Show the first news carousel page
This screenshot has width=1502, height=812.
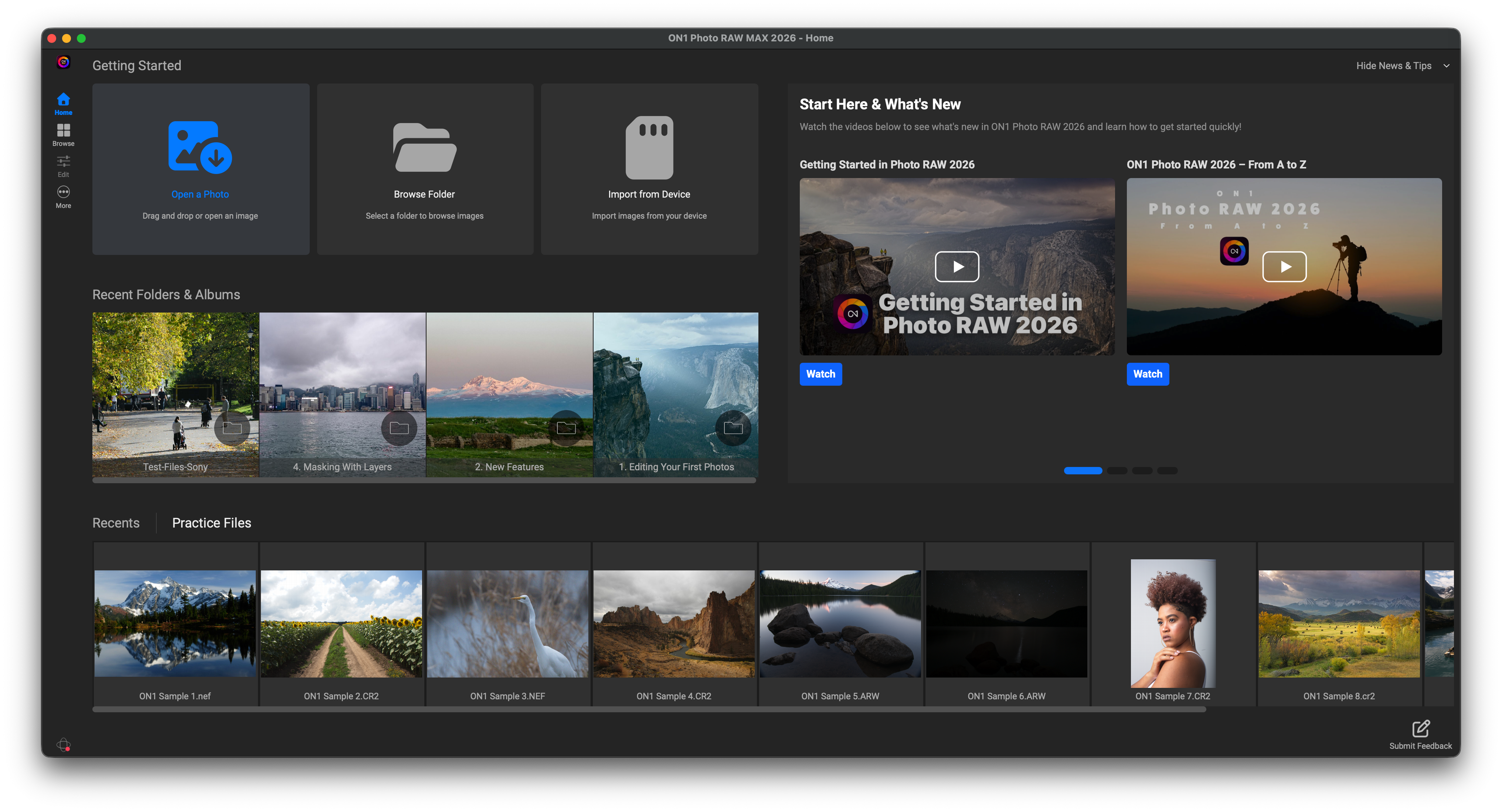[1083, 470]
